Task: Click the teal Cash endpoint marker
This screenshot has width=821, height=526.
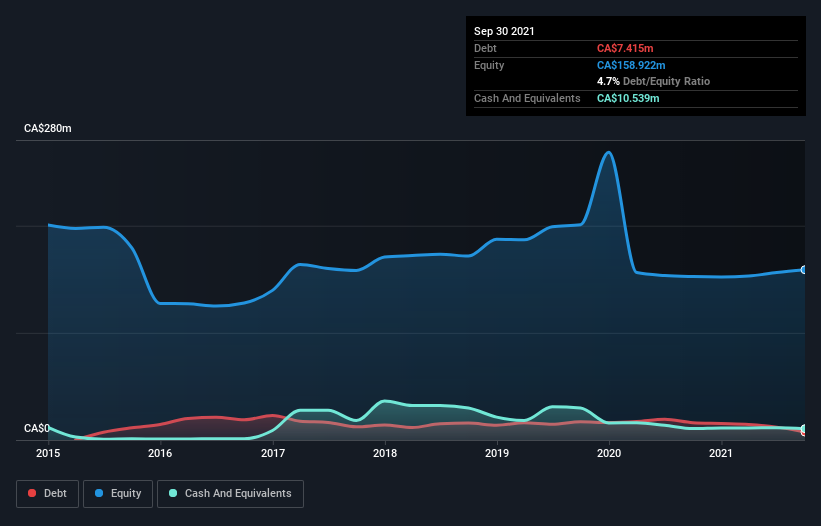Action: (x=804, y=429)
